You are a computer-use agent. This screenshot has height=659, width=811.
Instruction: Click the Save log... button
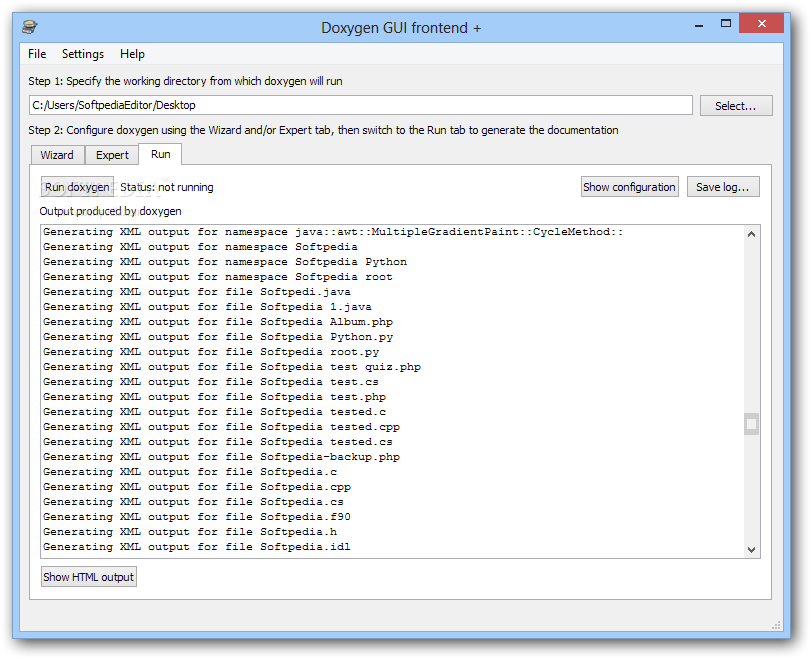pyautogui.click(x=723, y=187)
